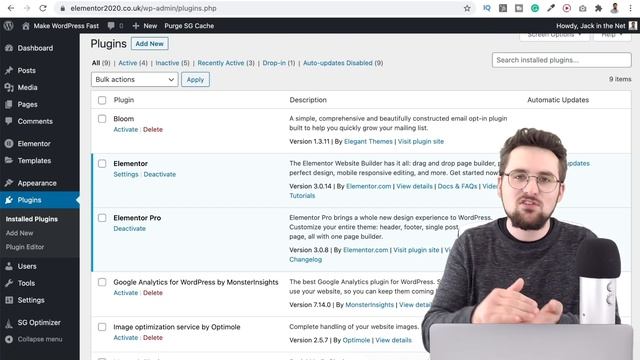Screen dimensions: 640x360
Task: Delete the Bloom plugin
Action: pos(153,129)
